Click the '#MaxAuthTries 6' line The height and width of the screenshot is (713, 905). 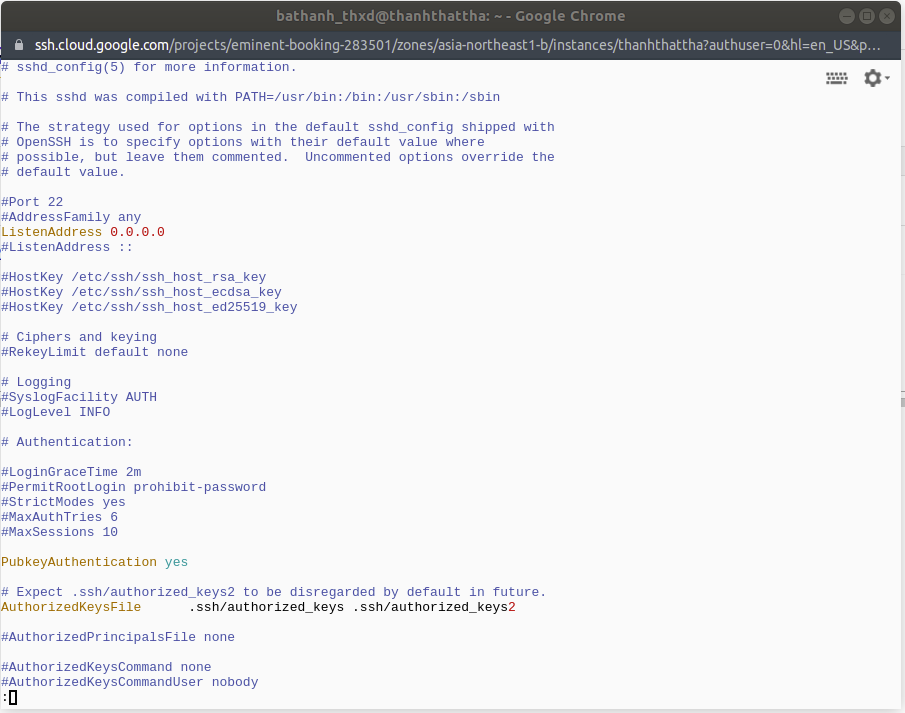tap(59, 517)
